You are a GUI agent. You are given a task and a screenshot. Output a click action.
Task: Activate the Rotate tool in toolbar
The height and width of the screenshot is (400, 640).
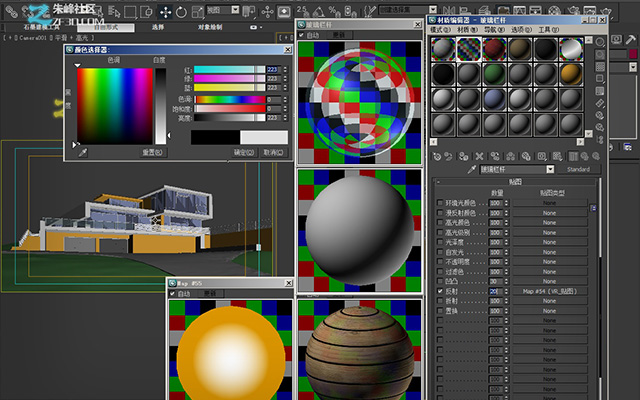click(x=181, y=12)
